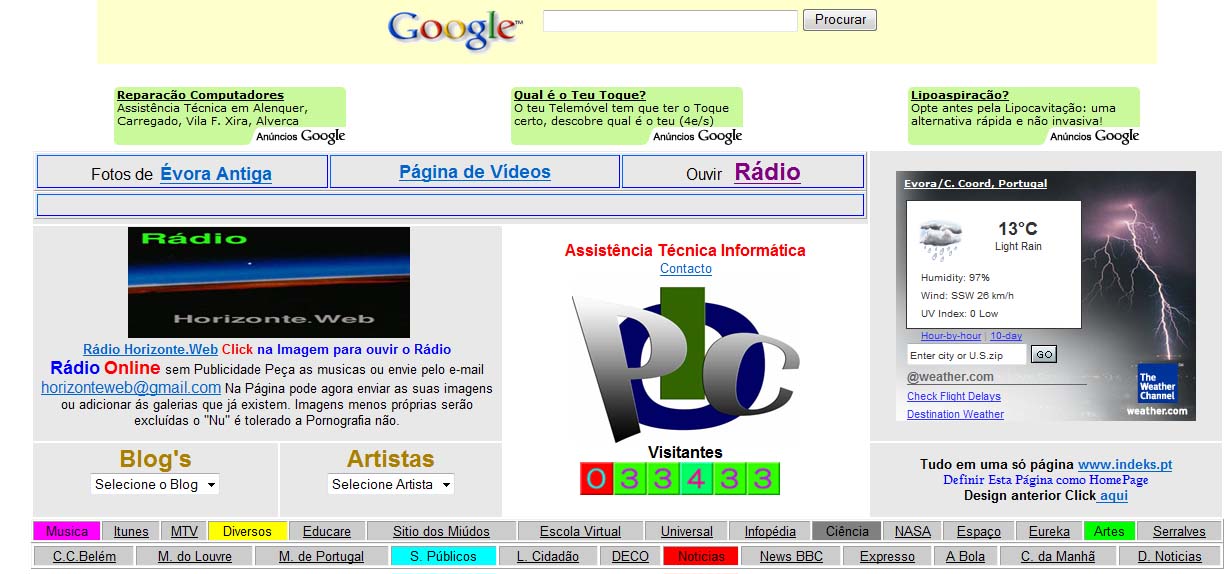
Task: Click The Weather Channel logo
Action: pyautogui.click(x=1157, y=384)
